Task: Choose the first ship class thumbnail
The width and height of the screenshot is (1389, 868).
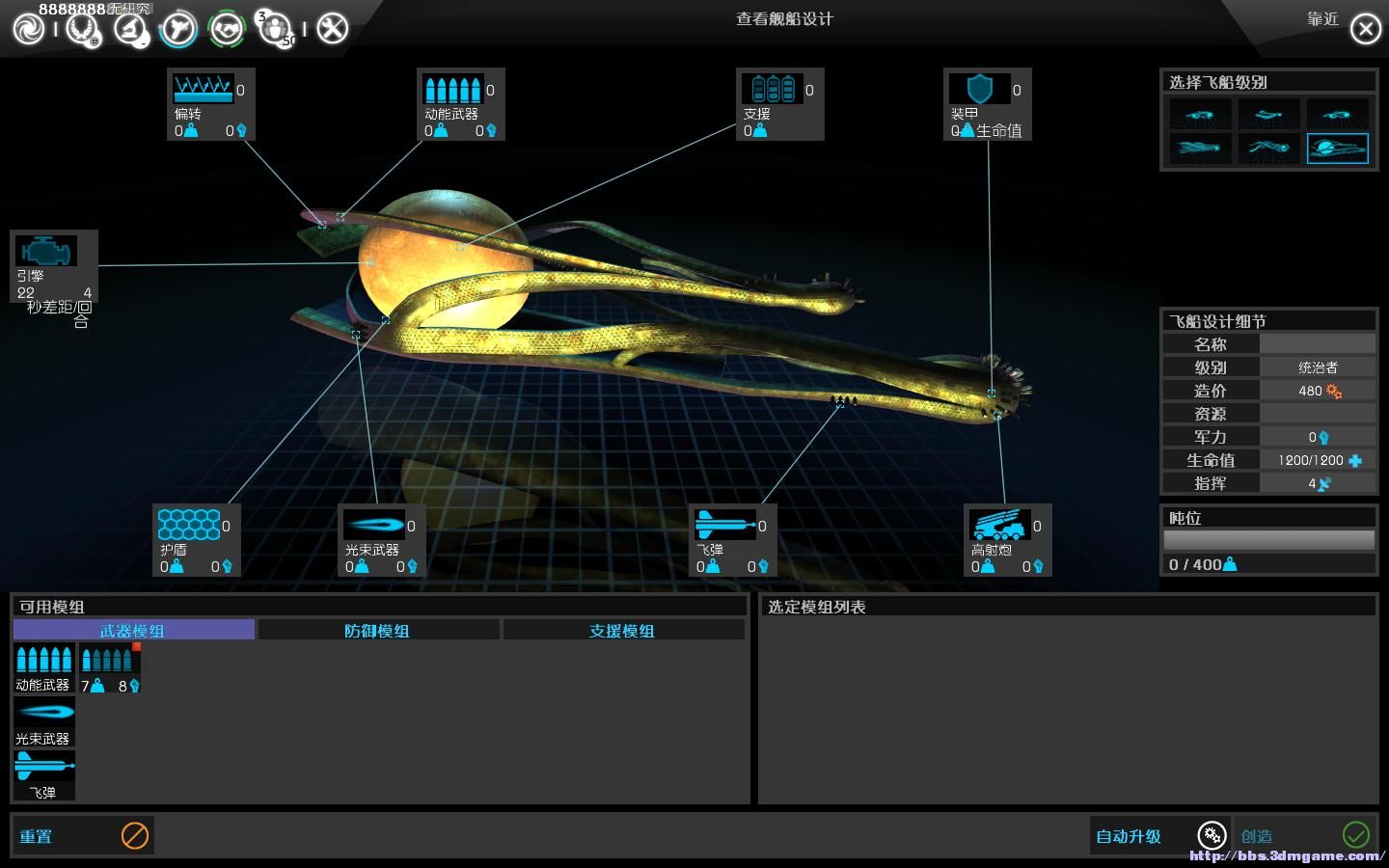Action: (x=1200, y=114)
